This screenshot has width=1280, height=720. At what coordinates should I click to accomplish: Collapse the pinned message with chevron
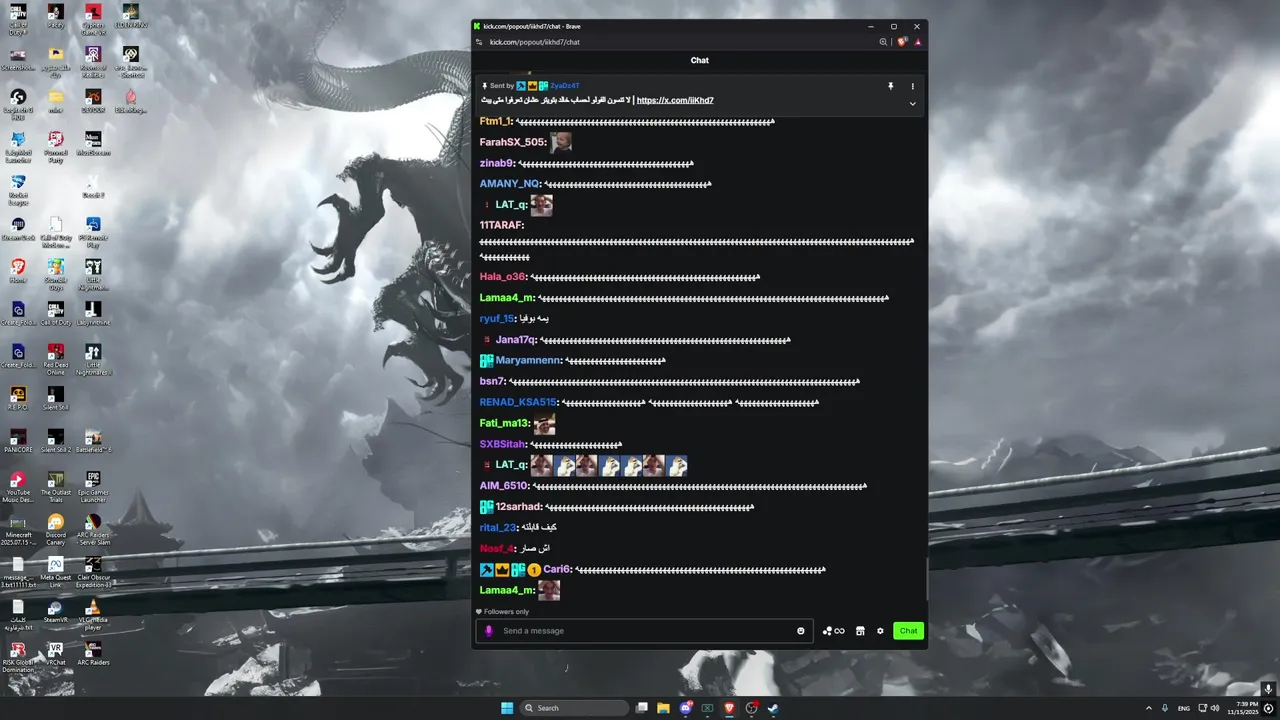click(x=912, y=103)
